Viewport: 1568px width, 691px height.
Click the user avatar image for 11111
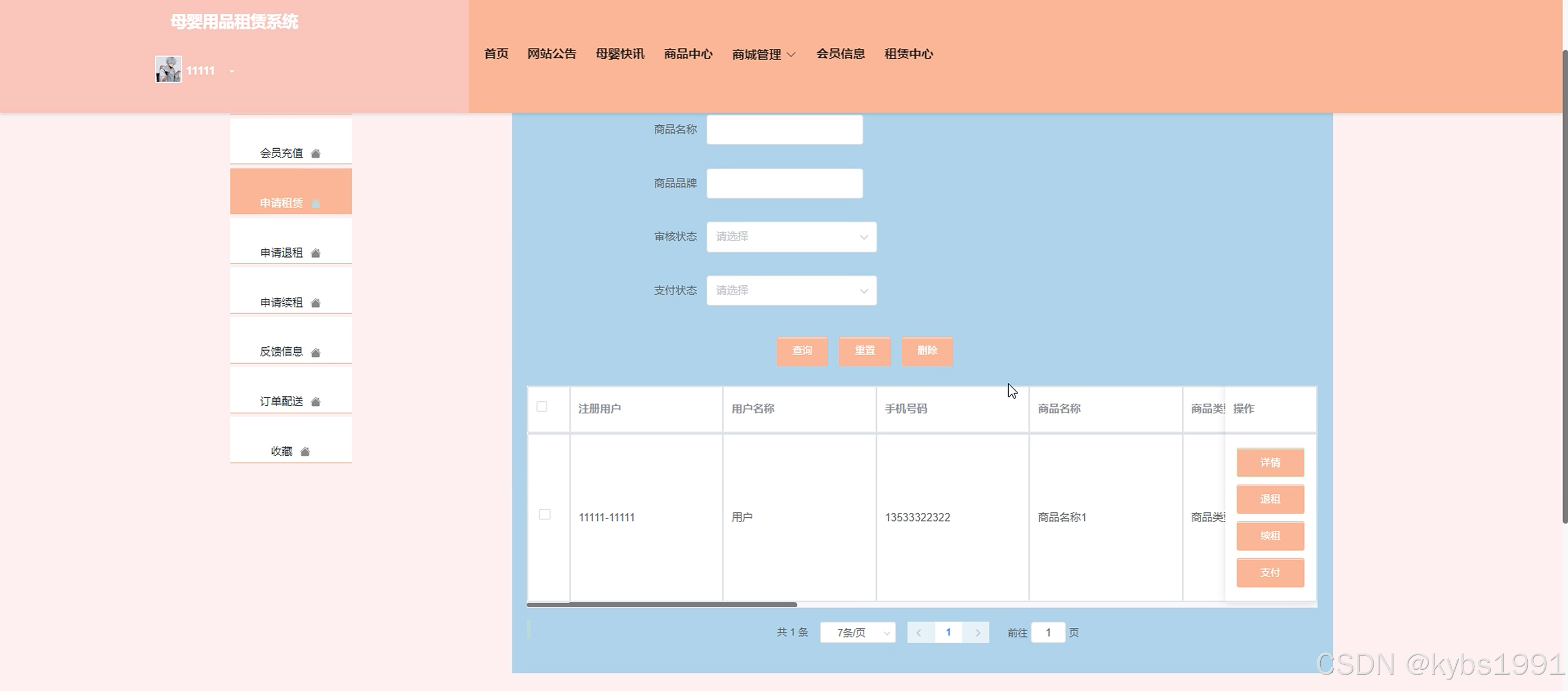point(168,69)
